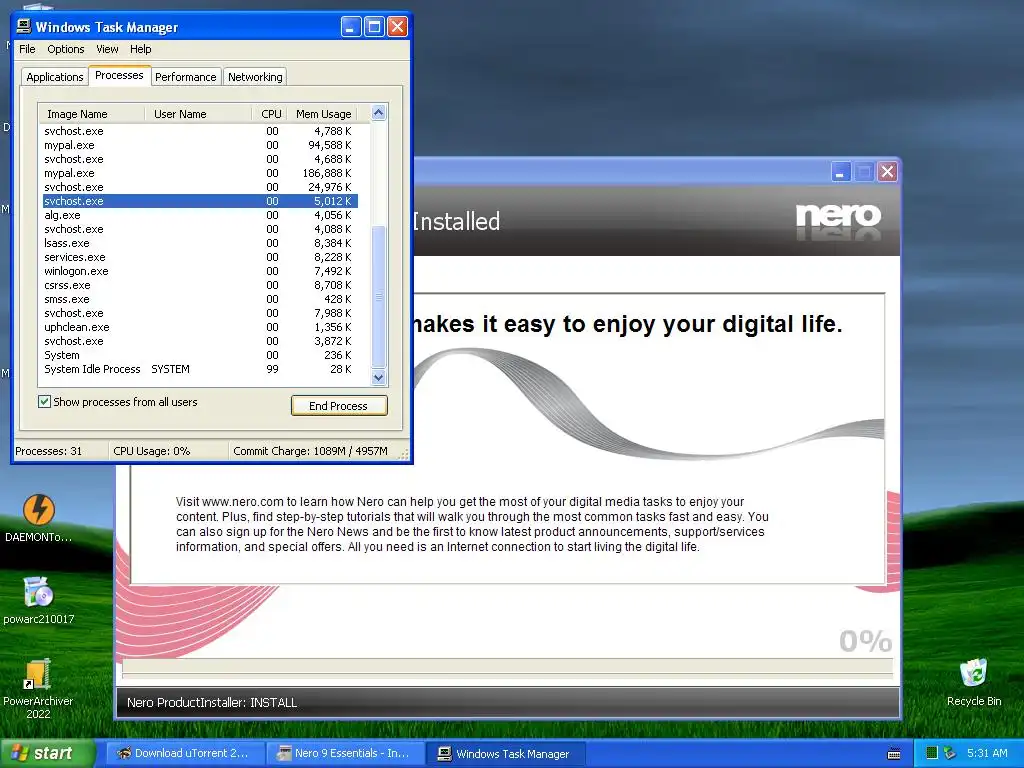Select the smss.exe process row

pyautogui.click(x=200, y=299)
